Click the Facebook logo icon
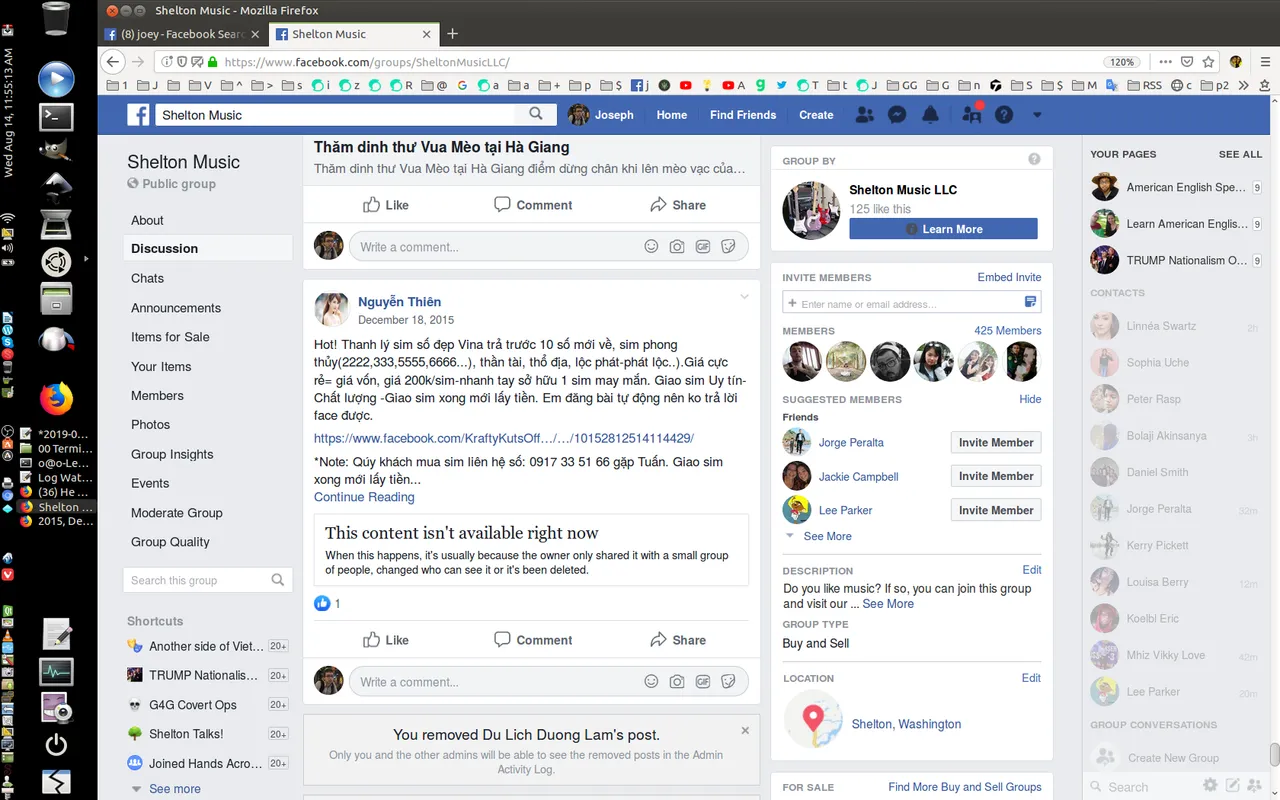 click(x=138, y=115)
